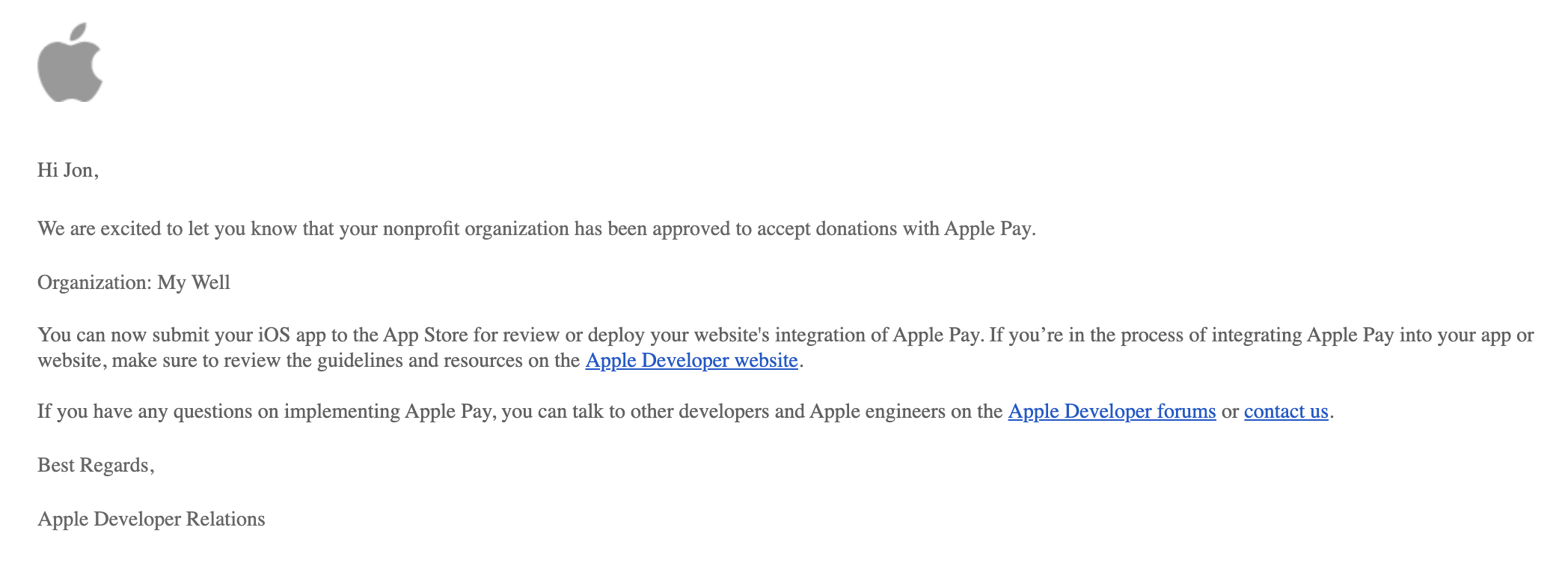This screenshot has height=587, width=1568.
Task: Click the "Hi Jon," greeting line
Action: 68,171
